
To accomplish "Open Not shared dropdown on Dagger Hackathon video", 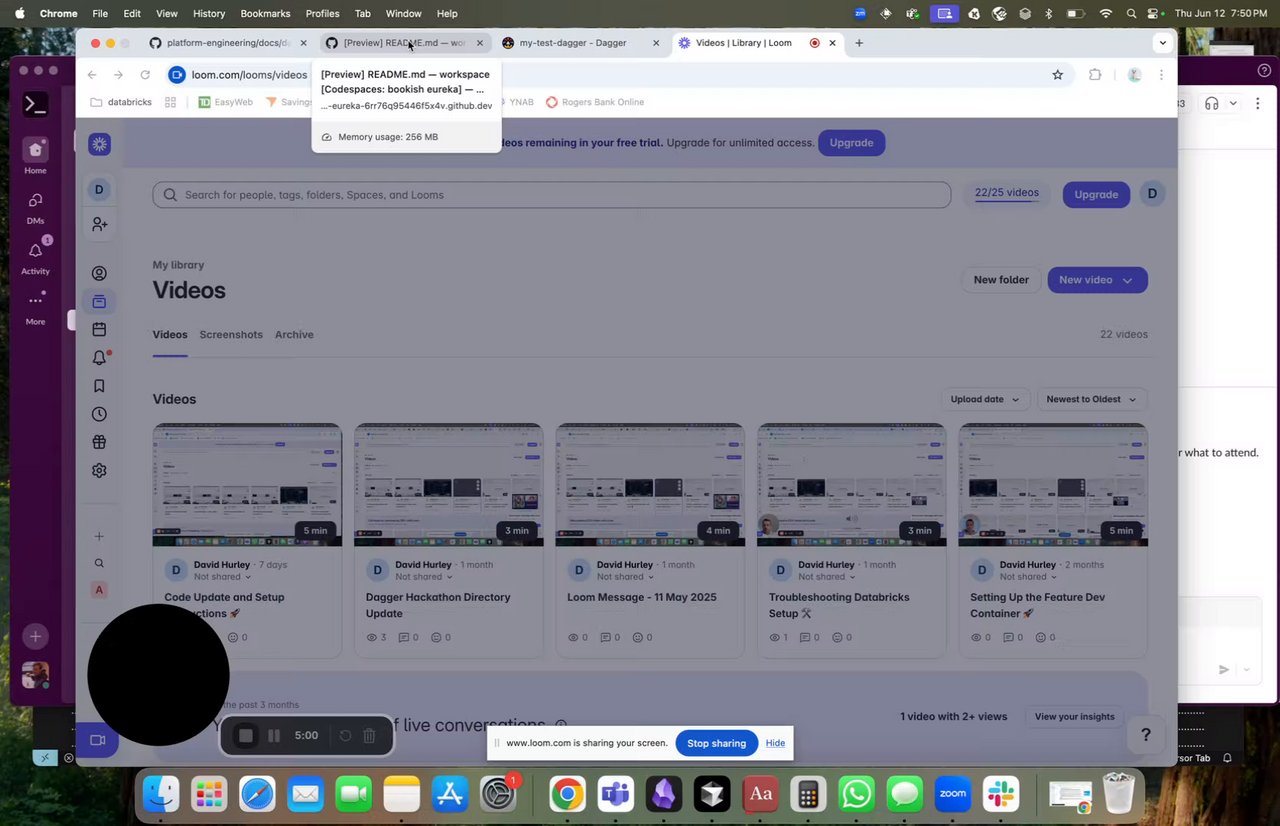I will click(x=423, y=577).
